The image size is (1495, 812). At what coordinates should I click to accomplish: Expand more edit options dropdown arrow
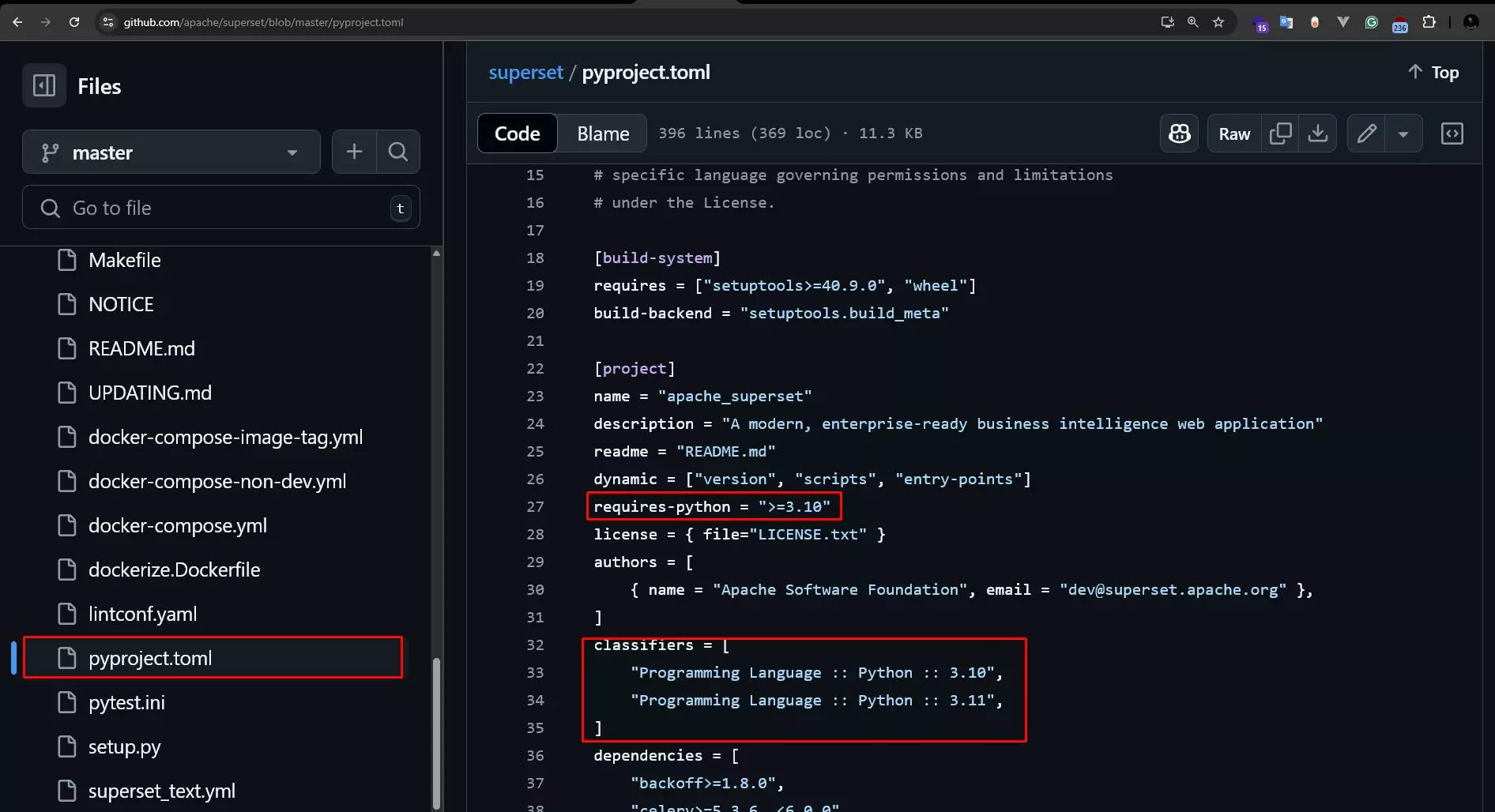click(x=1404, y=133)
